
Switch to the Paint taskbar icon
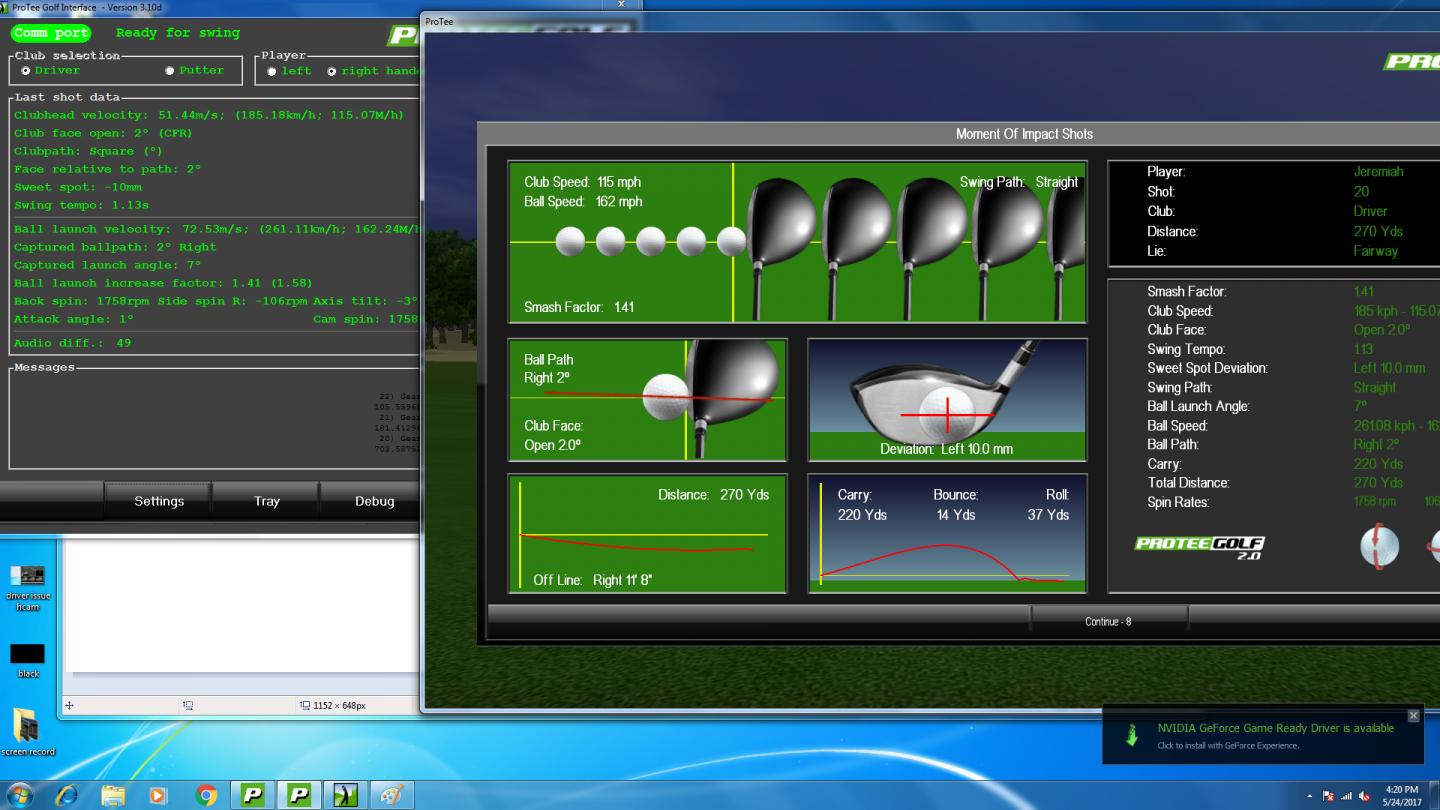tap(391, 796)
